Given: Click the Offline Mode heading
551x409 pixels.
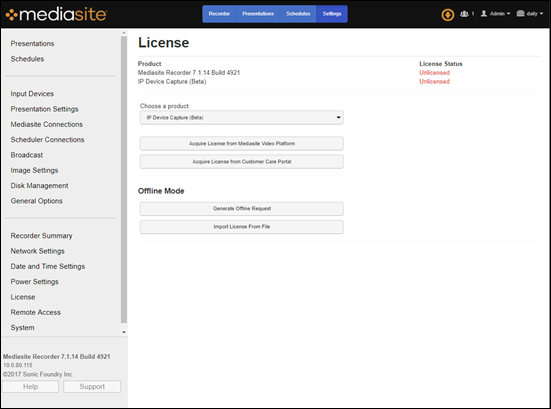Looking at the screenshot, I should coord(161,191).
